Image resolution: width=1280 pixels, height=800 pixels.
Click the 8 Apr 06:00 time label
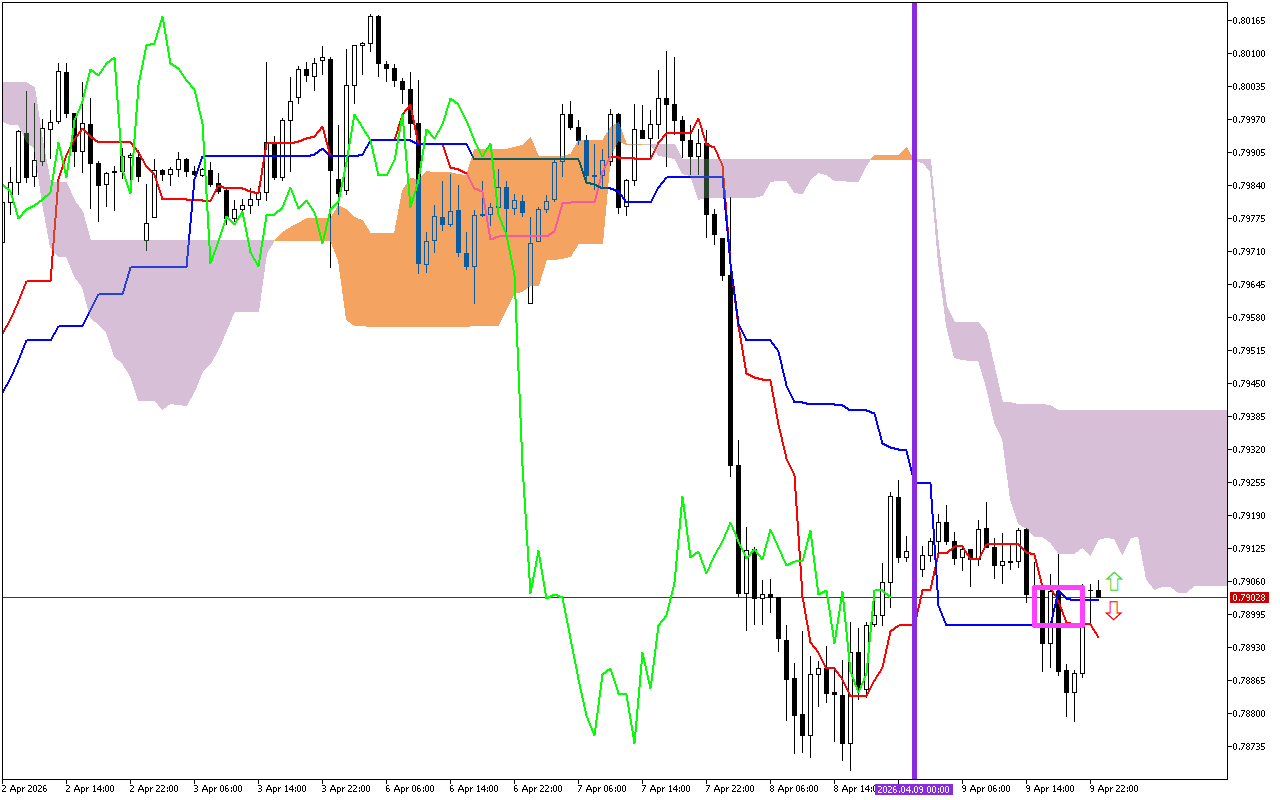[x=793, y=789]
